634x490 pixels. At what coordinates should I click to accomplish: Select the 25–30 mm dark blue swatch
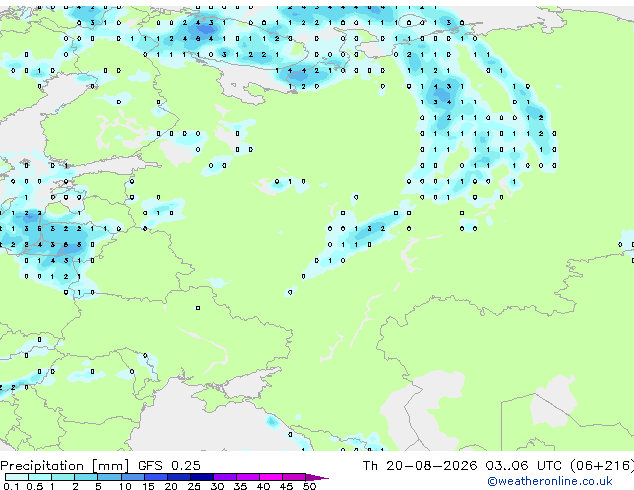tap(202, 477)
